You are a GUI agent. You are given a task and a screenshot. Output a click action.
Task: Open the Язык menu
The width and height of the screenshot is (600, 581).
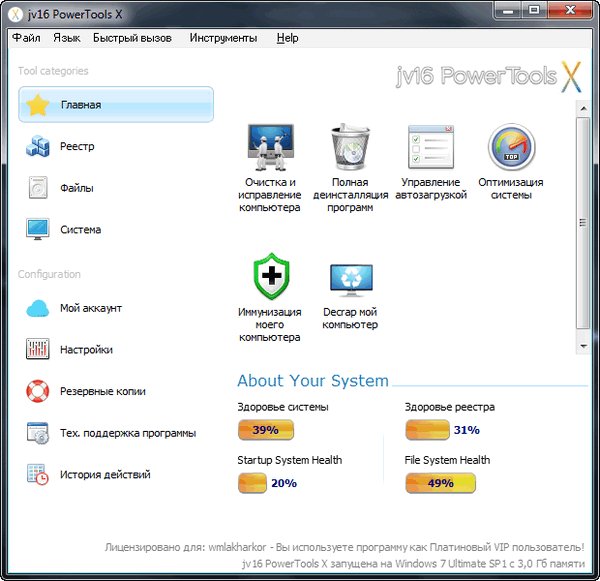(67, 38)
